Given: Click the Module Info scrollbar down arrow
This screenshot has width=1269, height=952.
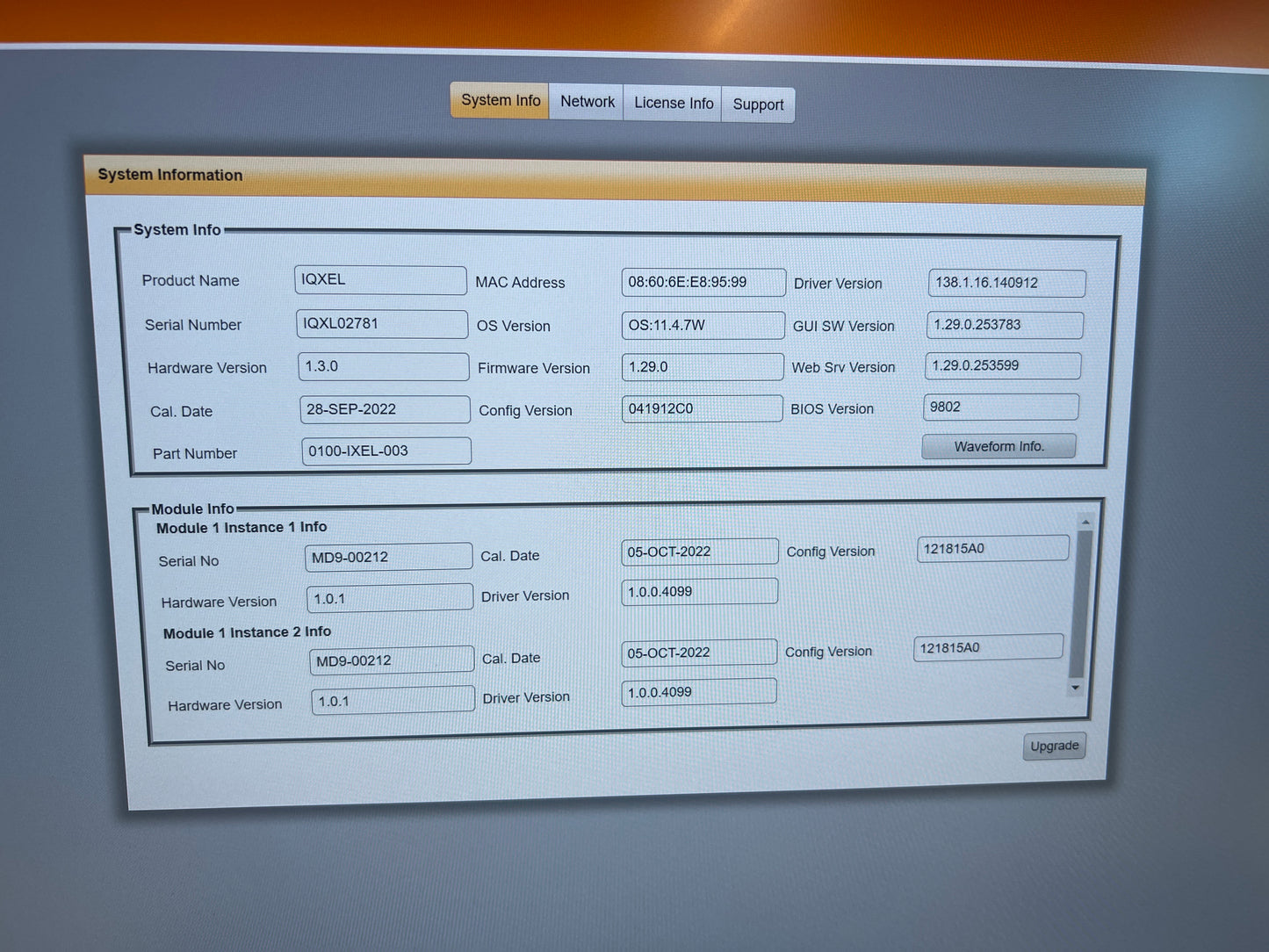Looking at the screenshot, I should click(1076, 688).
